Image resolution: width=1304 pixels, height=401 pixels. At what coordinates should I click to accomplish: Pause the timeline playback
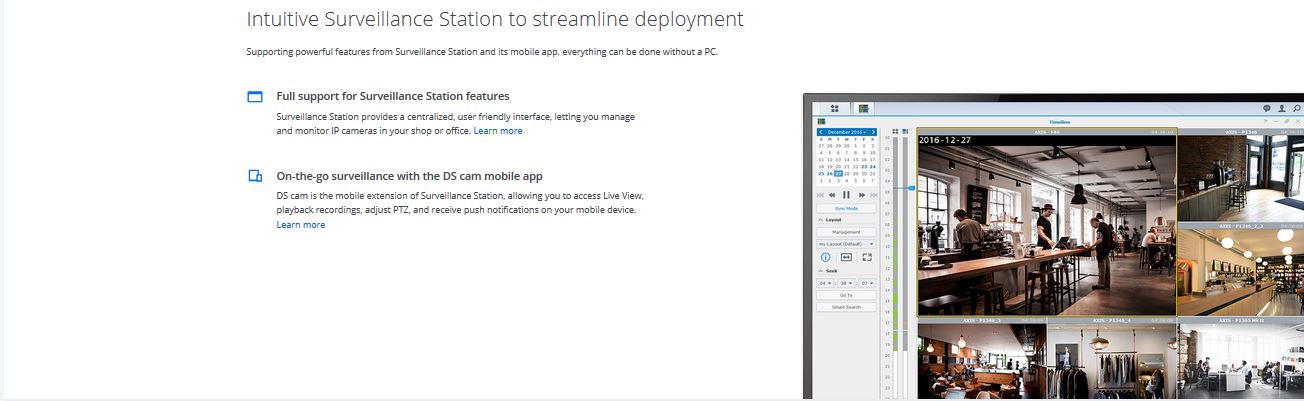(847, 195)
